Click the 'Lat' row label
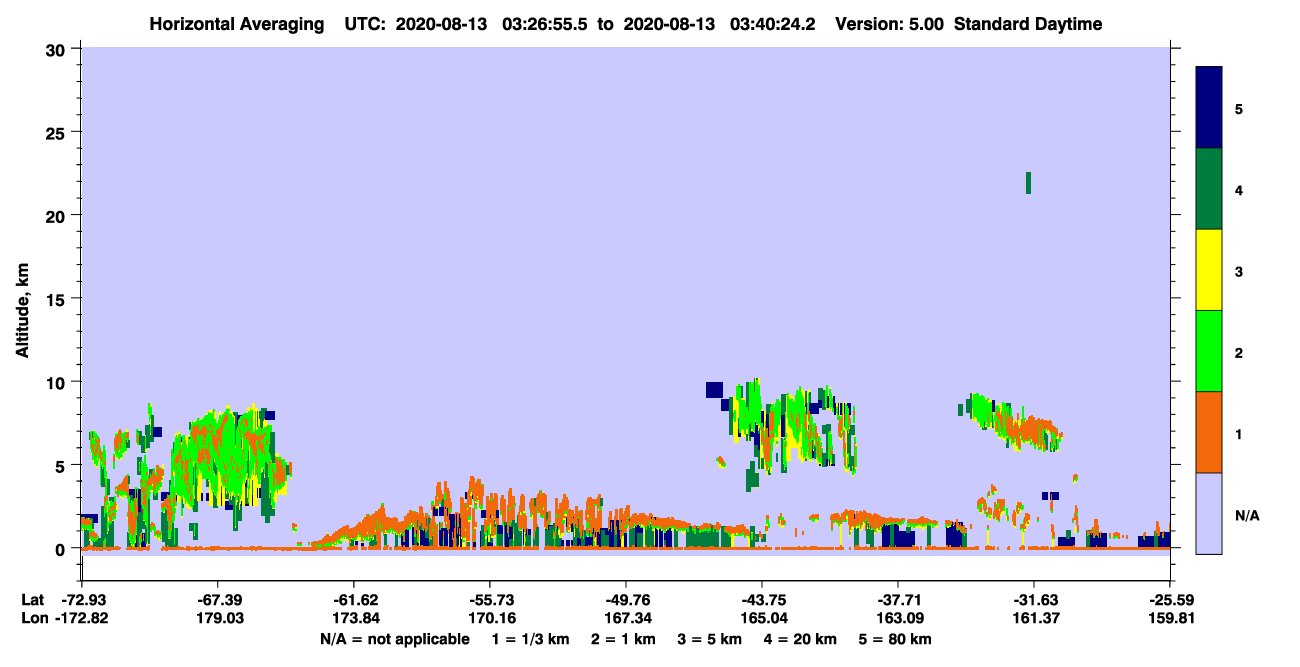Image resolution: width=1300 pixels, height=667 pixels. (x=32, y=600)
